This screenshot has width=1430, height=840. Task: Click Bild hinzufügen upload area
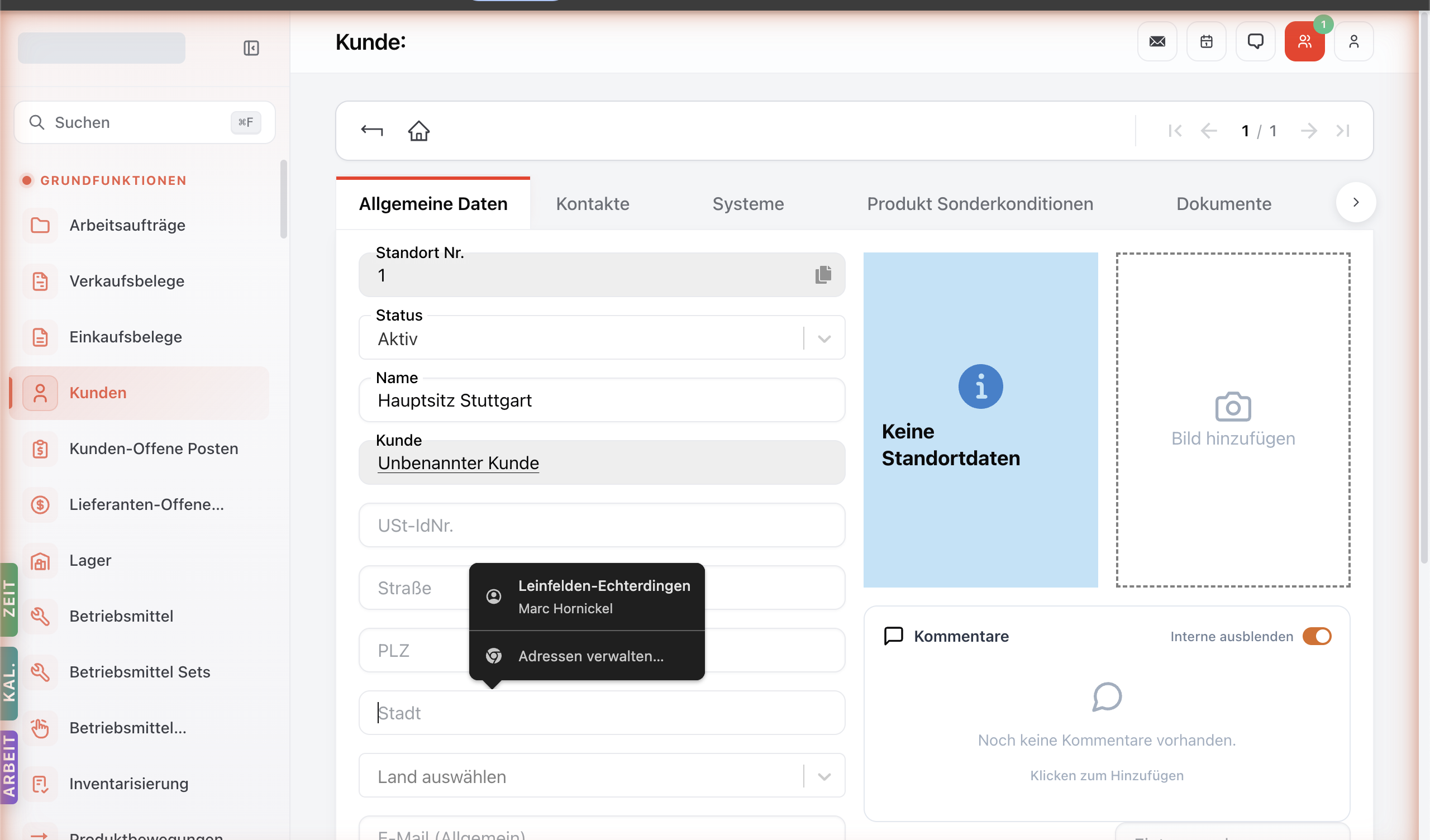pos(1233,420)
